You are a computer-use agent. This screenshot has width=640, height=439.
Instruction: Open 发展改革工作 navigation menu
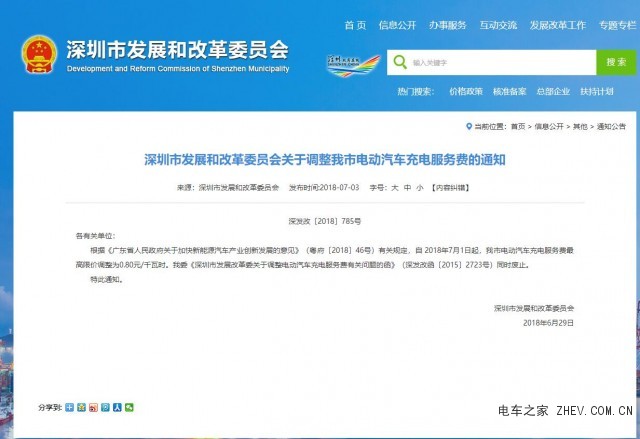coord(558,25)
